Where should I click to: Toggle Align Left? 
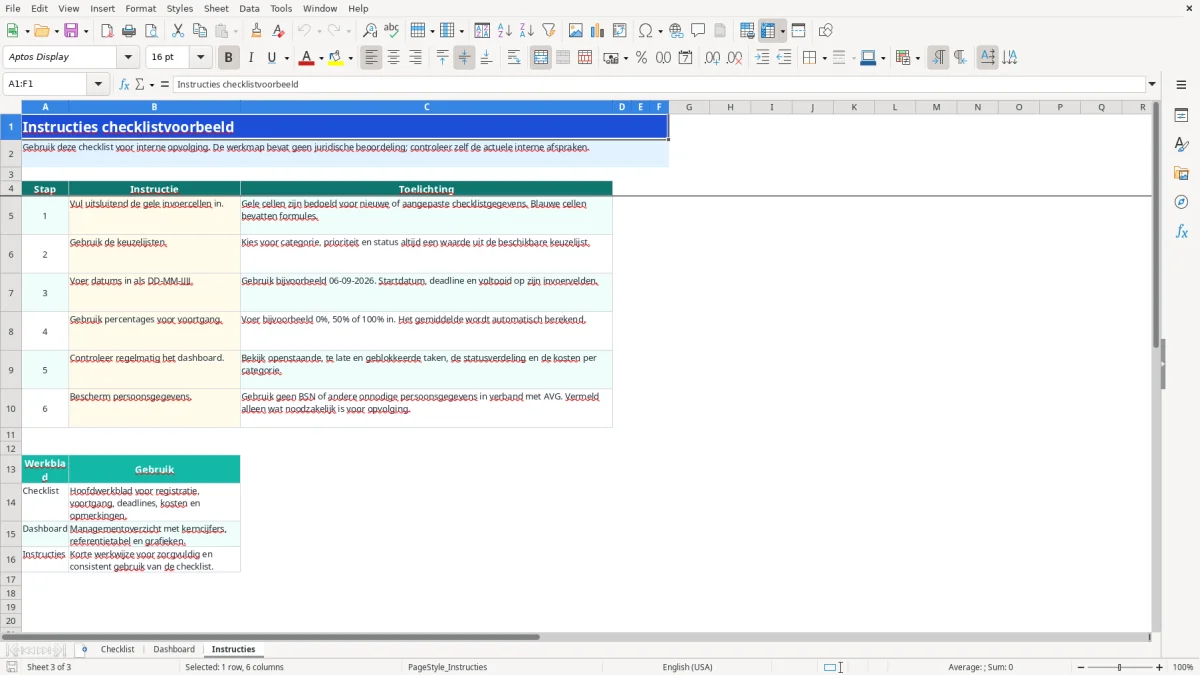pyautogui.click(x=371, y=58)
